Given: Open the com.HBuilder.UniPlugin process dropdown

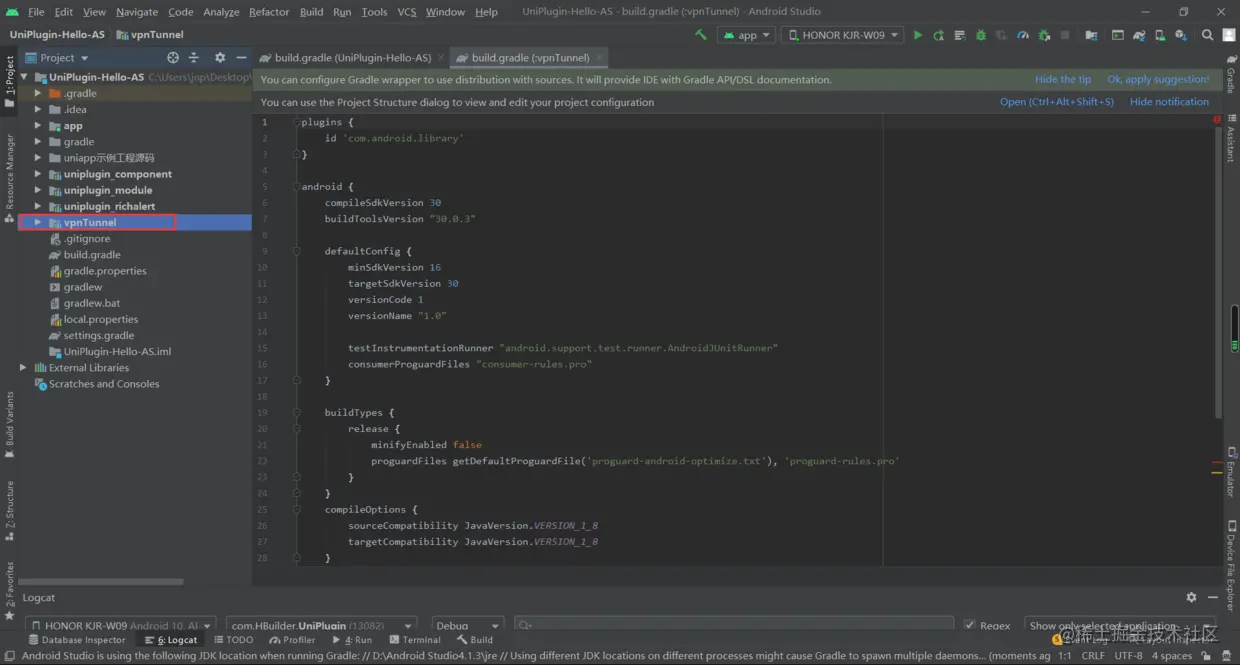Looking at the screenshot, I should (x=321, y=625).
